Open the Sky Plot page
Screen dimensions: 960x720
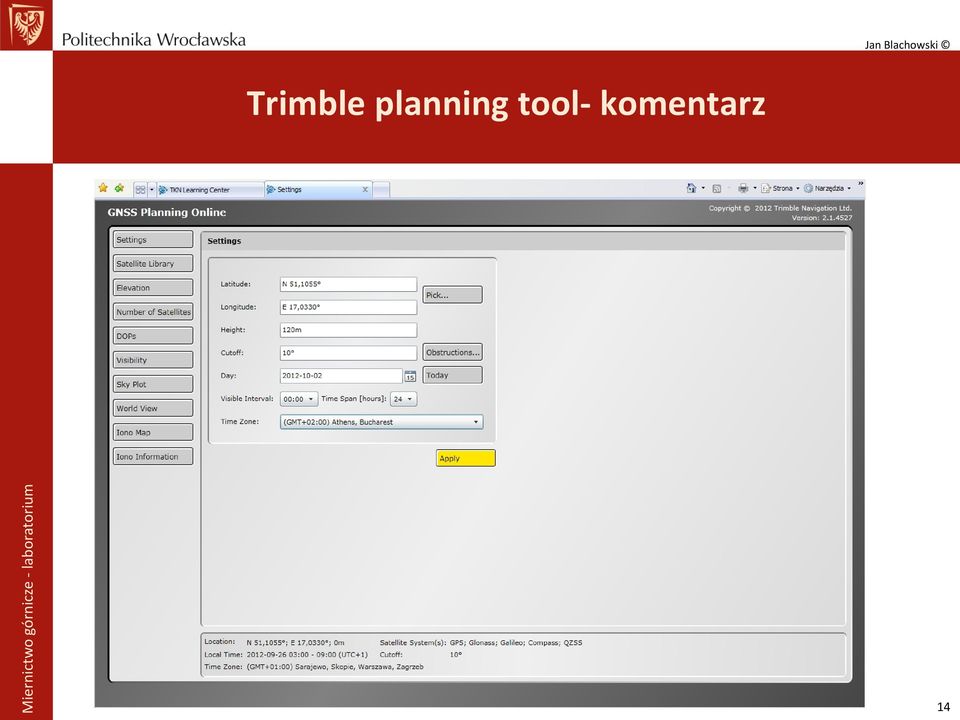tap(153, 384)
